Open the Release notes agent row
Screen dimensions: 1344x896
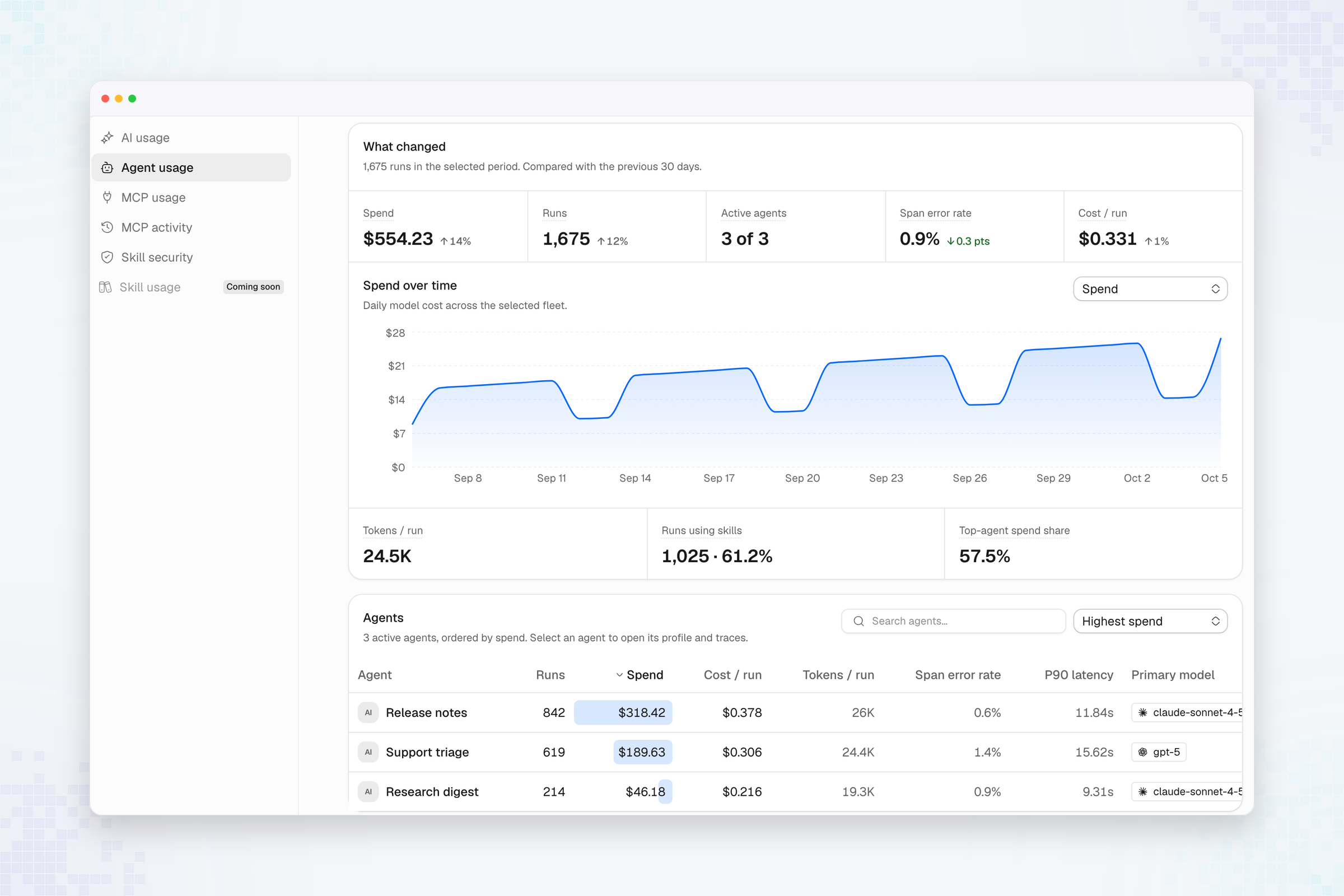click(x=795, y=712)
